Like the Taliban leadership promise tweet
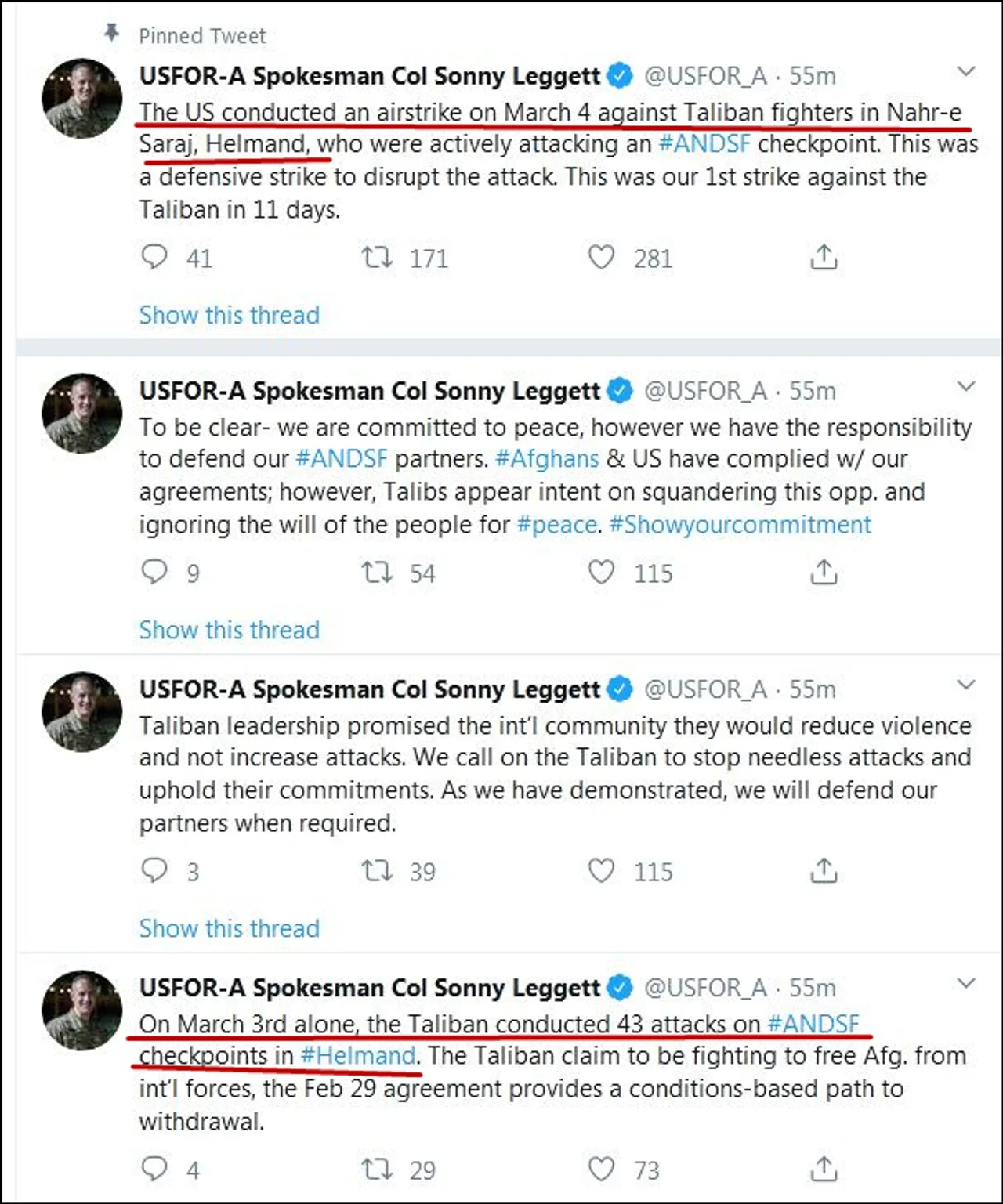 (x=601, y=870)
